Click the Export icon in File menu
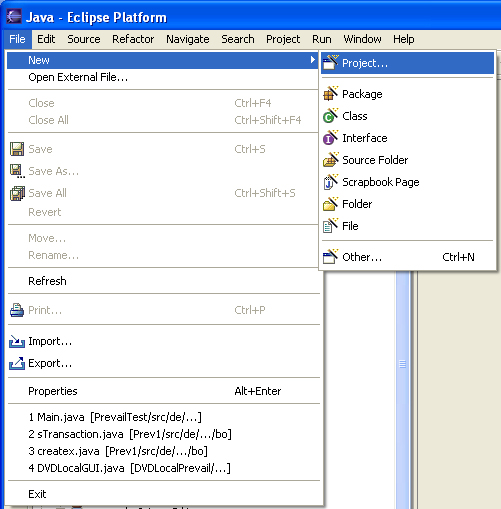The width and height of the screenshot is (501, 509). click(x=17, y=363)
